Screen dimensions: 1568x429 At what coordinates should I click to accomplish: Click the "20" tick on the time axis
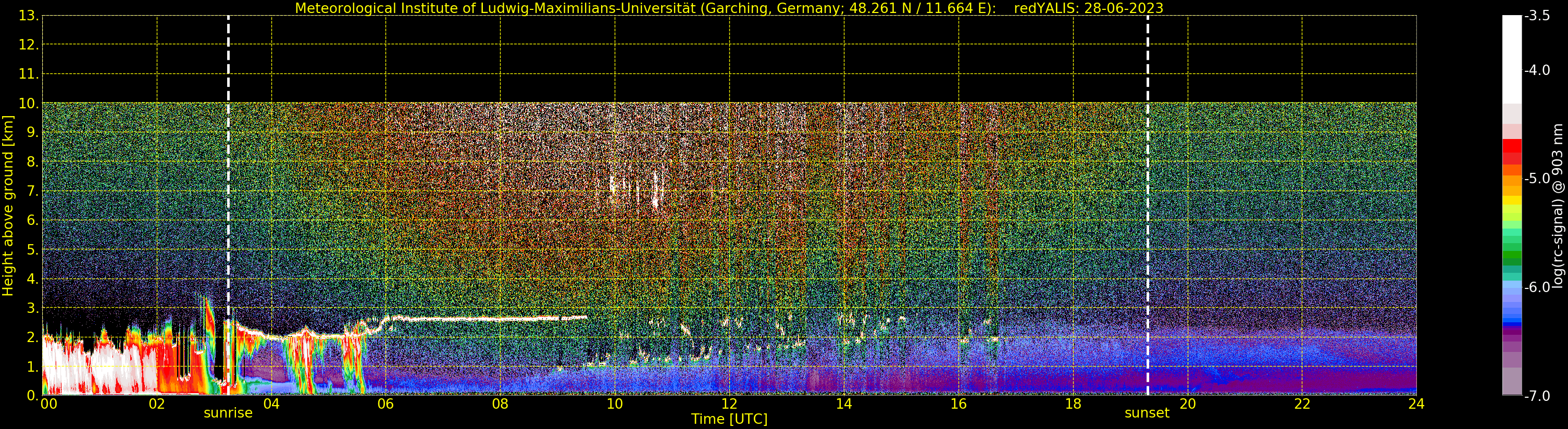1187,404
